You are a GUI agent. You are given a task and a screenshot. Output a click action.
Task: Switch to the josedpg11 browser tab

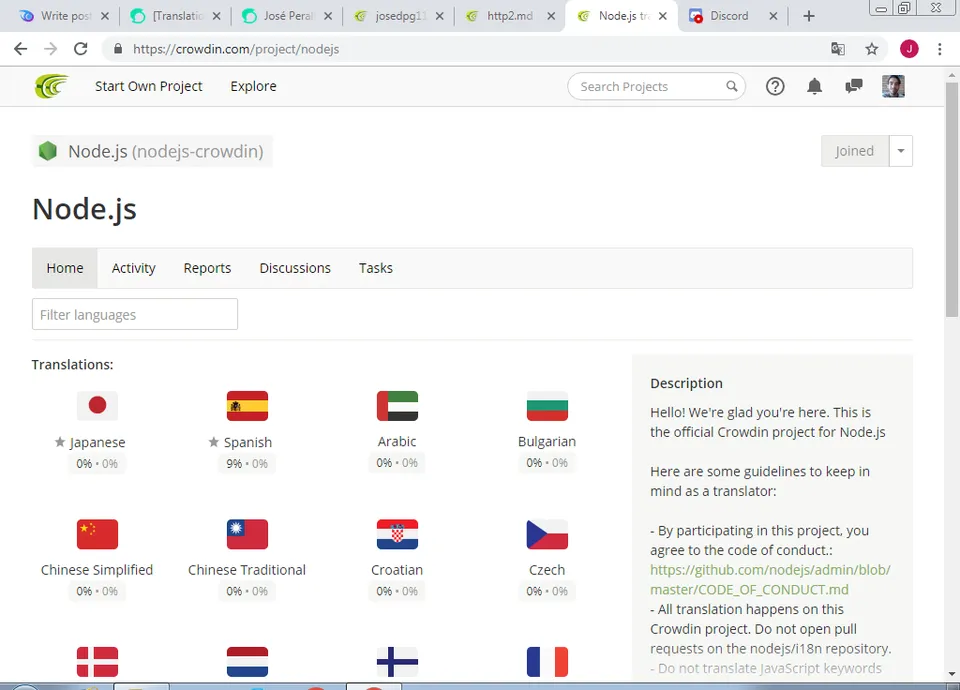pos(399,16)
